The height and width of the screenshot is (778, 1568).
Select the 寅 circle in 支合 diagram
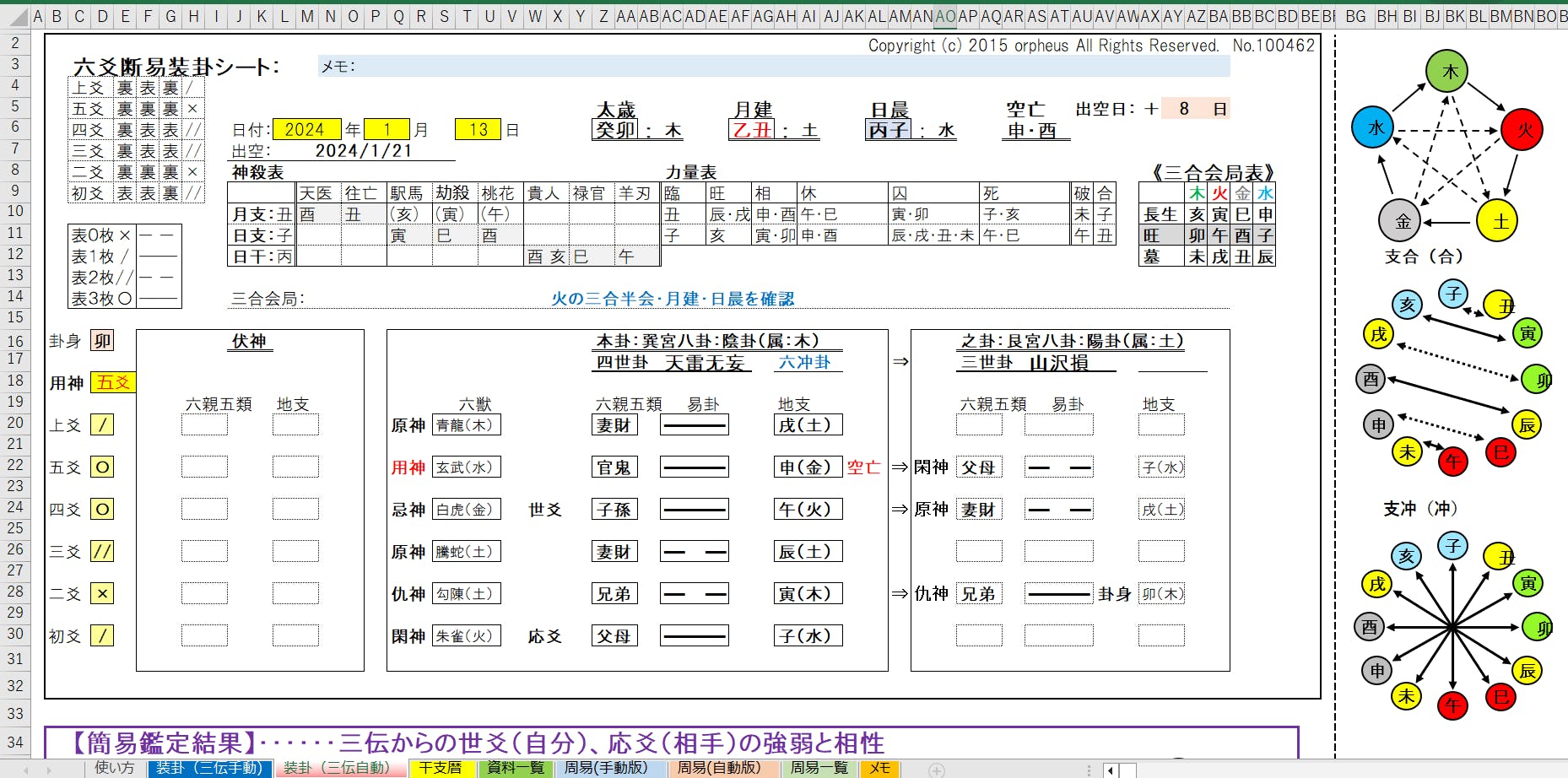pyautogui.click(x=1527, y=333)
